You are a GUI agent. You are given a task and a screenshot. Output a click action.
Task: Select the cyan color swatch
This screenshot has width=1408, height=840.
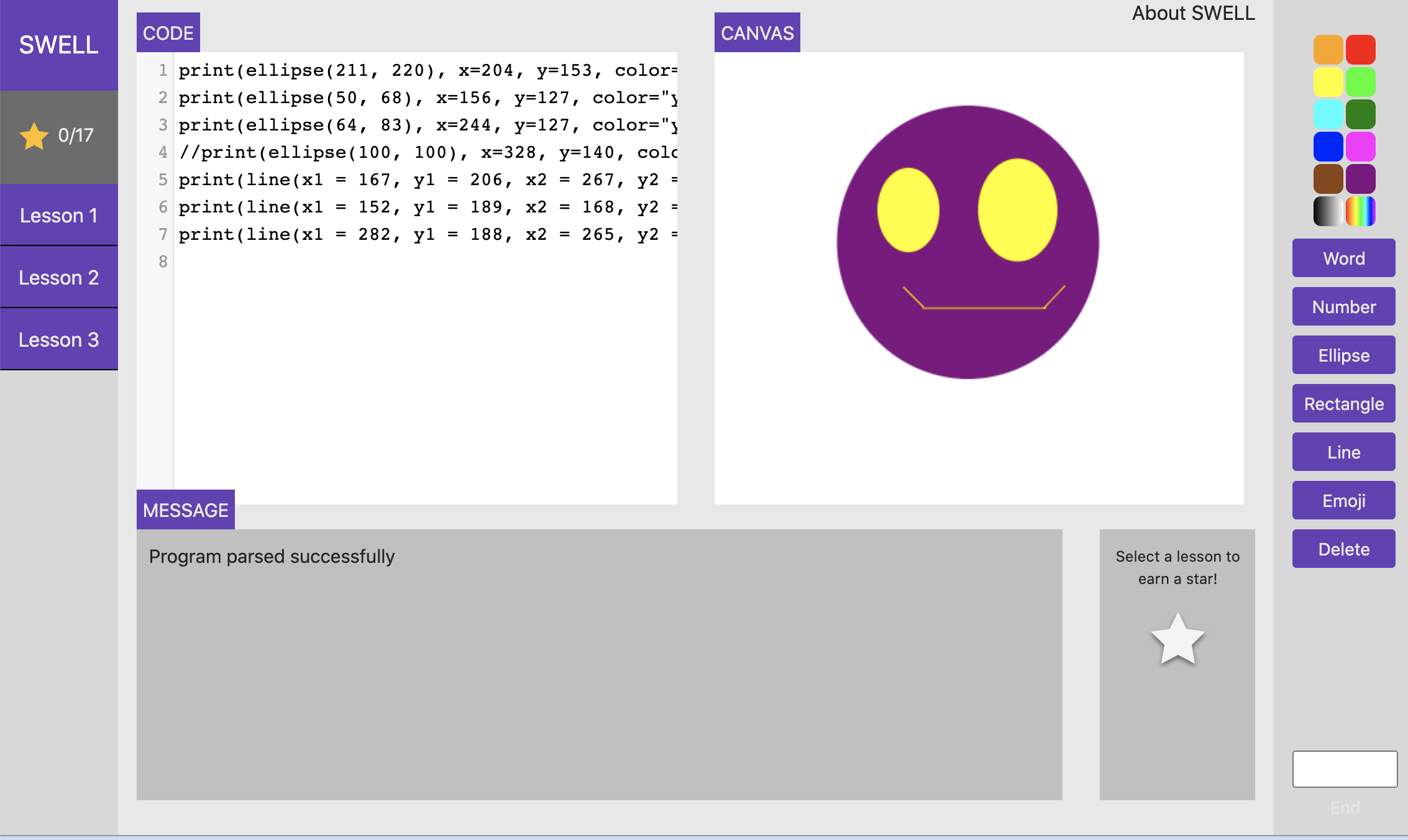(1328, 114)
